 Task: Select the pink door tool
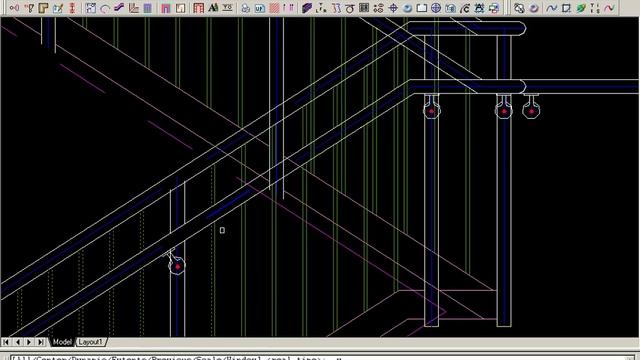[165, 8]
